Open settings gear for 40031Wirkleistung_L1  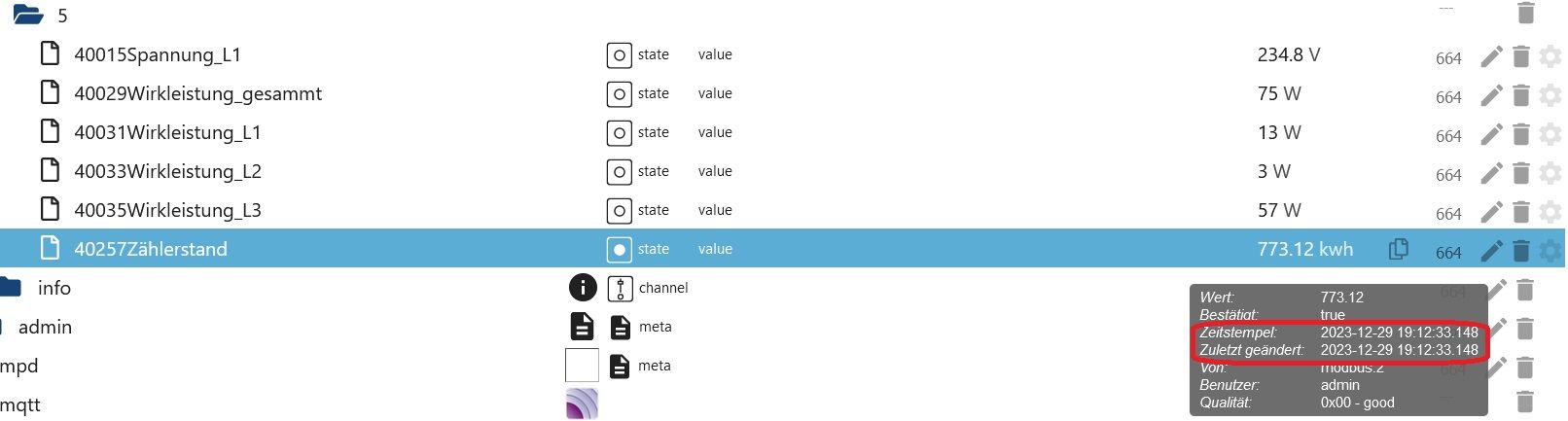(1550, 134)
